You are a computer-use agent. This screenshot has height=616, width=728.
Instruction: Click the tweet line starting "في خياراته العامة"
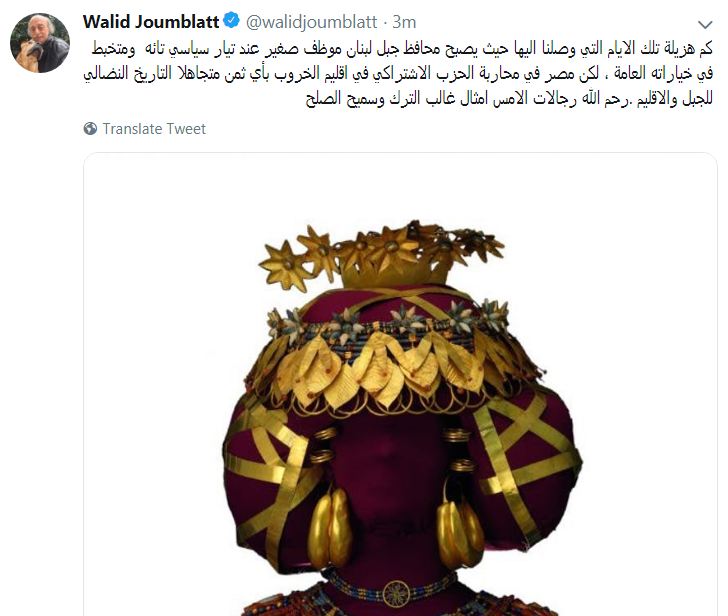pyautogui.click(x=398, y=73)
